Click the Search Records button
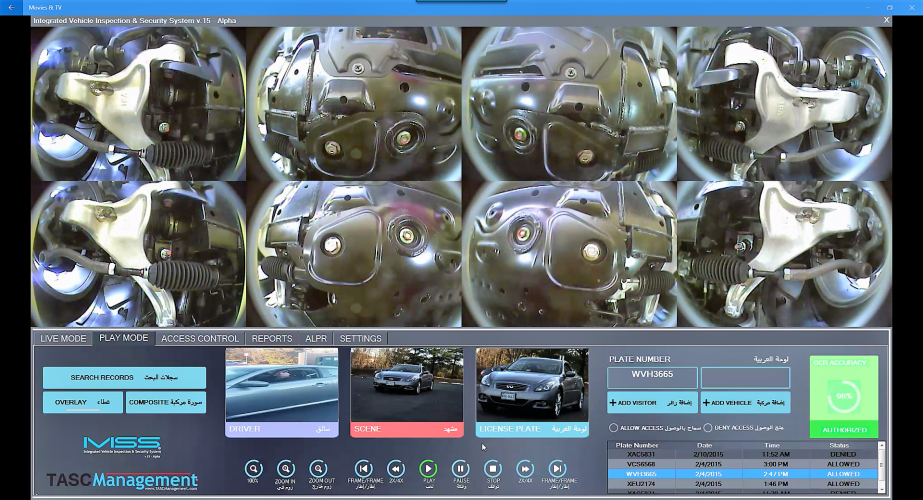Viewport: 923px width, 500px height. (x=124, y=378)
